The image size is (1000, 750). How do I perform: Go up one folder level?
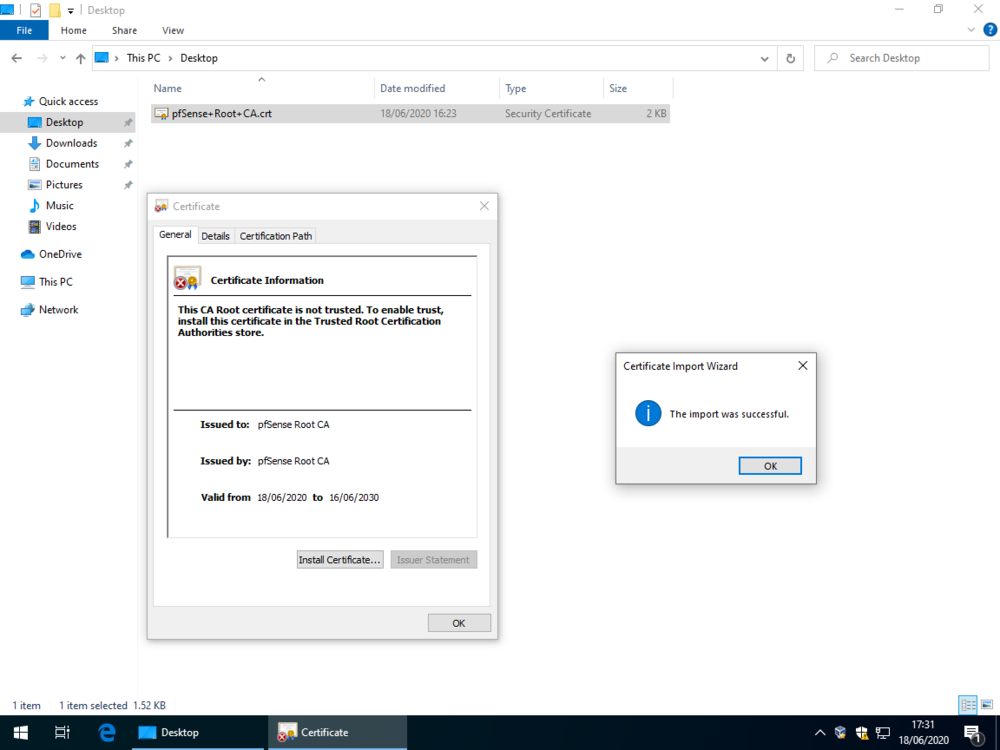(80, 58)
